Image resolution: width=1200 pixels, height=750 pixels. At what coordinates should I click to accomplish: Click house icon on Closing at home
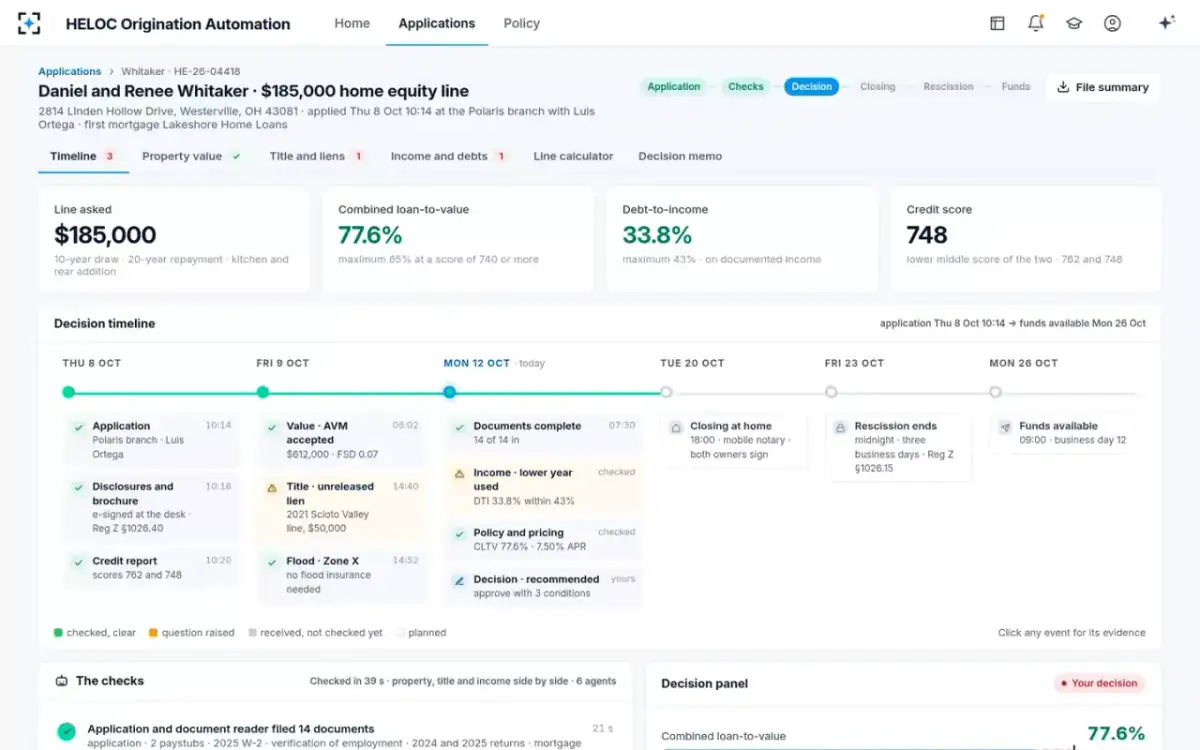tap(676, 427)
